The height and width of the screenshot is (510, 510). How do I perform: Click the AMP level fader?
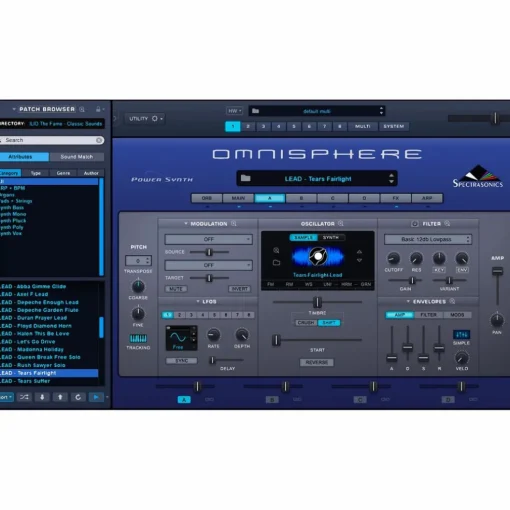tap(497, 271)
